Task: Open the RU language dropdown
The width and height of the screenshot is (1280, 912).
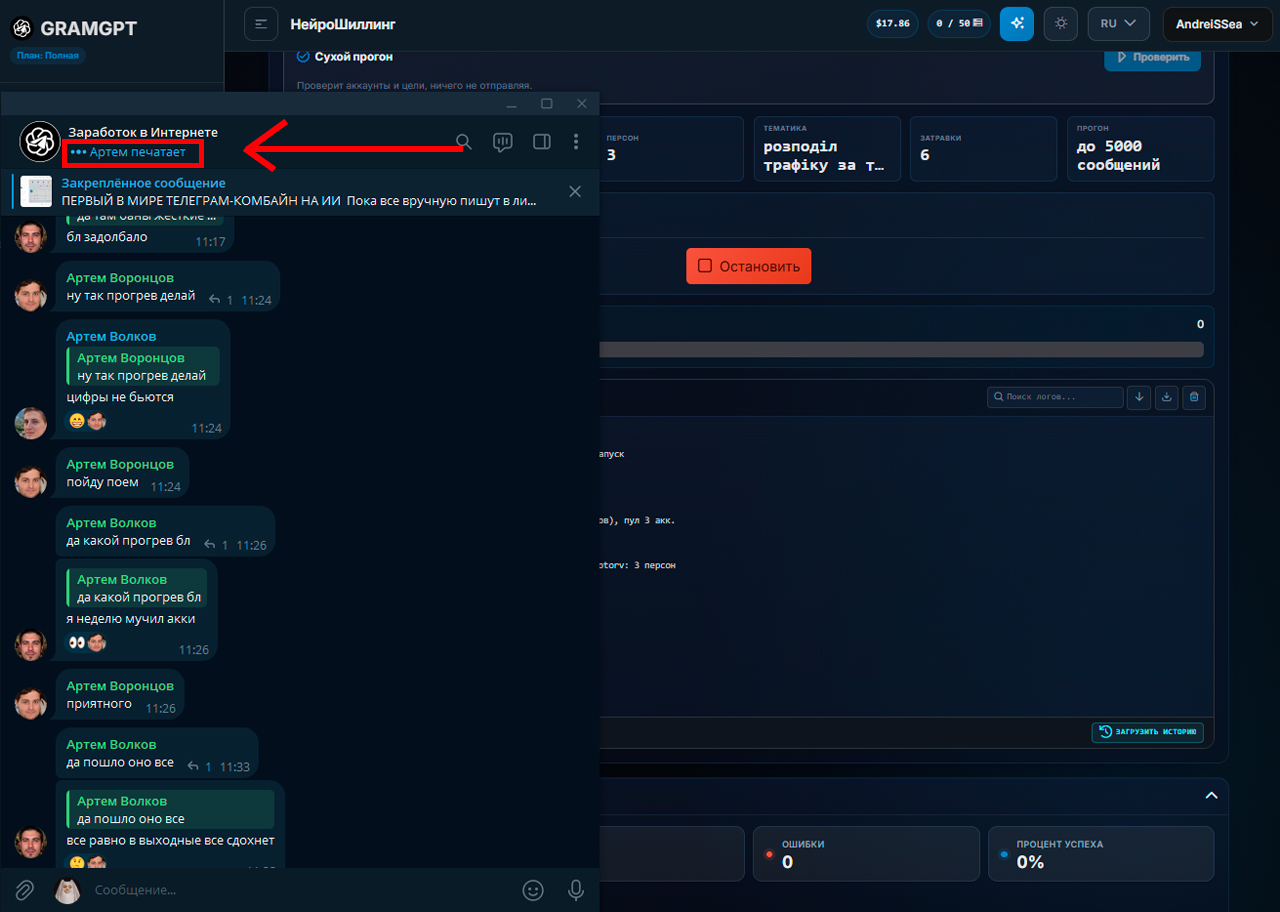Action: (x=1119, y=24)
